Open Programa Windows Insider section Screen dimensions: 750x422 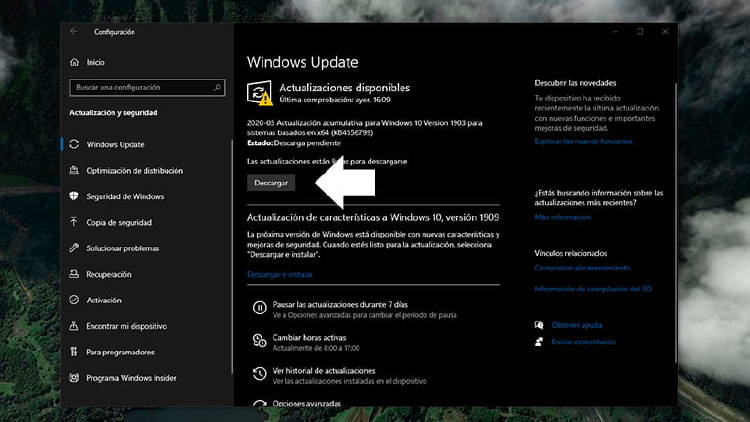tap(130, 378)
